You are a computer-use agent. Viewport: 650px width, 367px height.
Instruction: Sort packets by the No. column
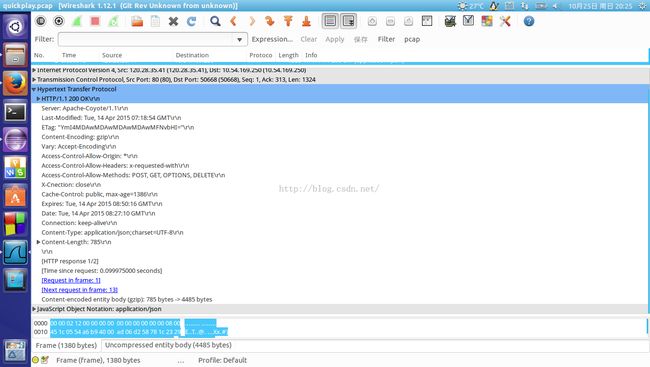pos(39,55)
